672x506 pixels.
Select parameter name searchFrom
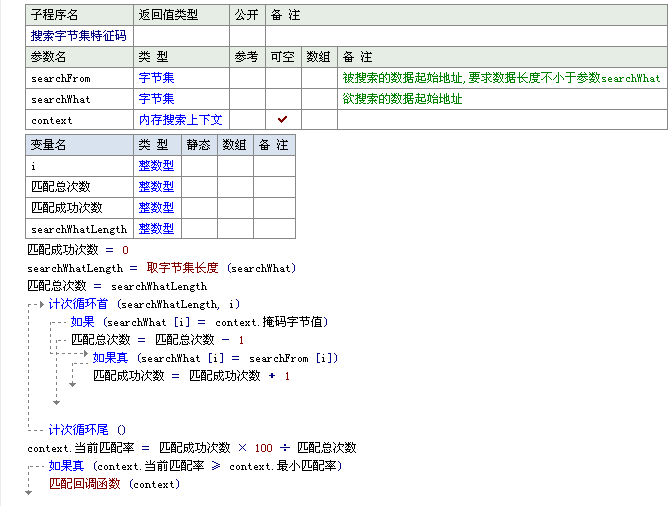click(x=60, y=78)
